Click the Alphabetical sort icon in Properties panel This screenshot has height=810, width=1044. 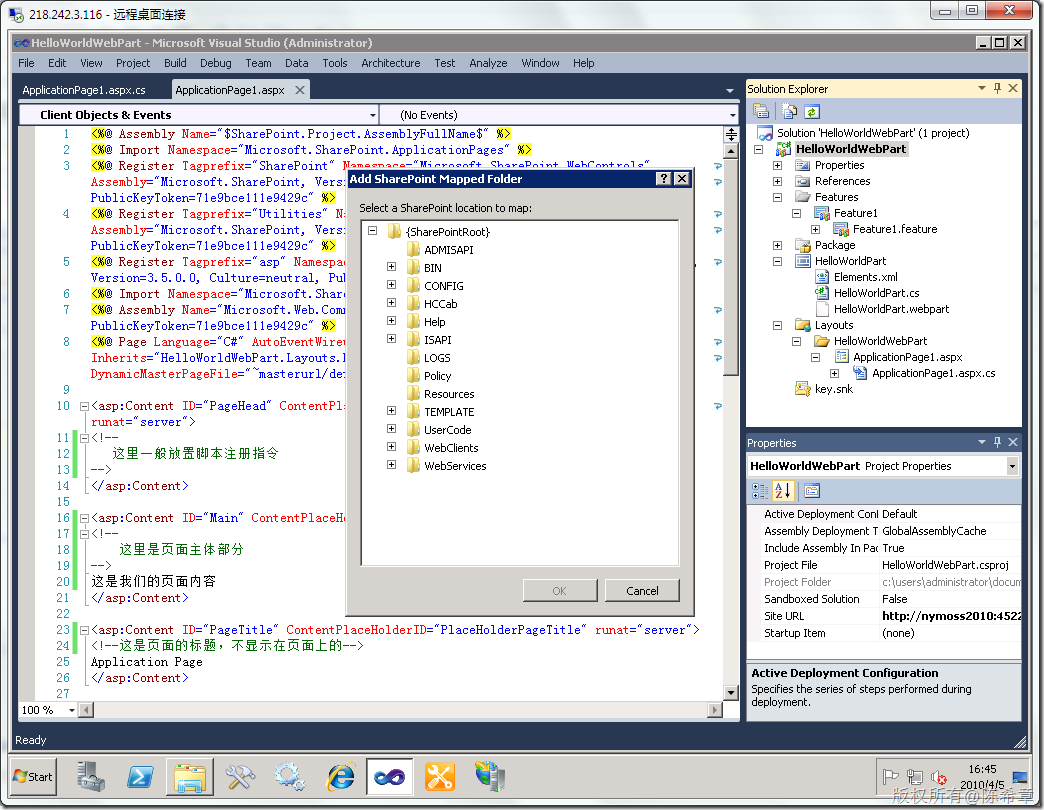[x=783, y=491]
